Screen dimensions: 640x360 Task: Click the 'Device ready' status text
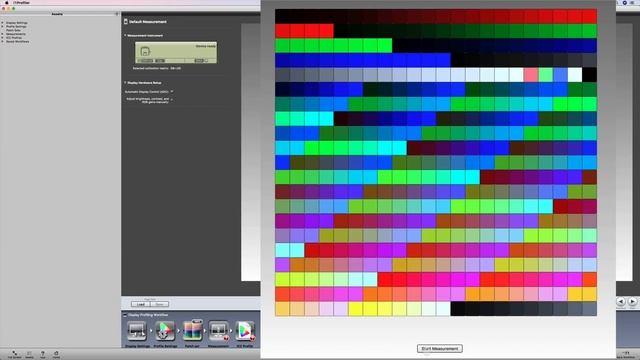pos(205,46)
